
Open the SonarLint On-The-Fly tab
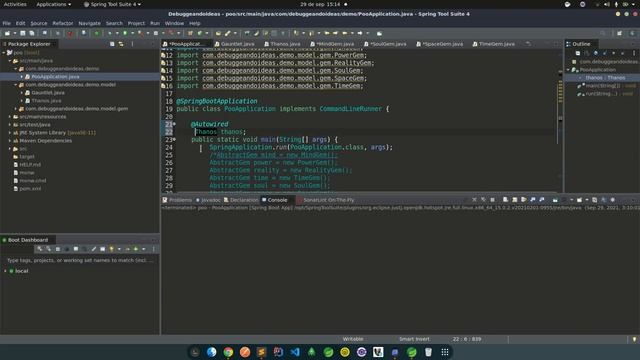(325, 200)
